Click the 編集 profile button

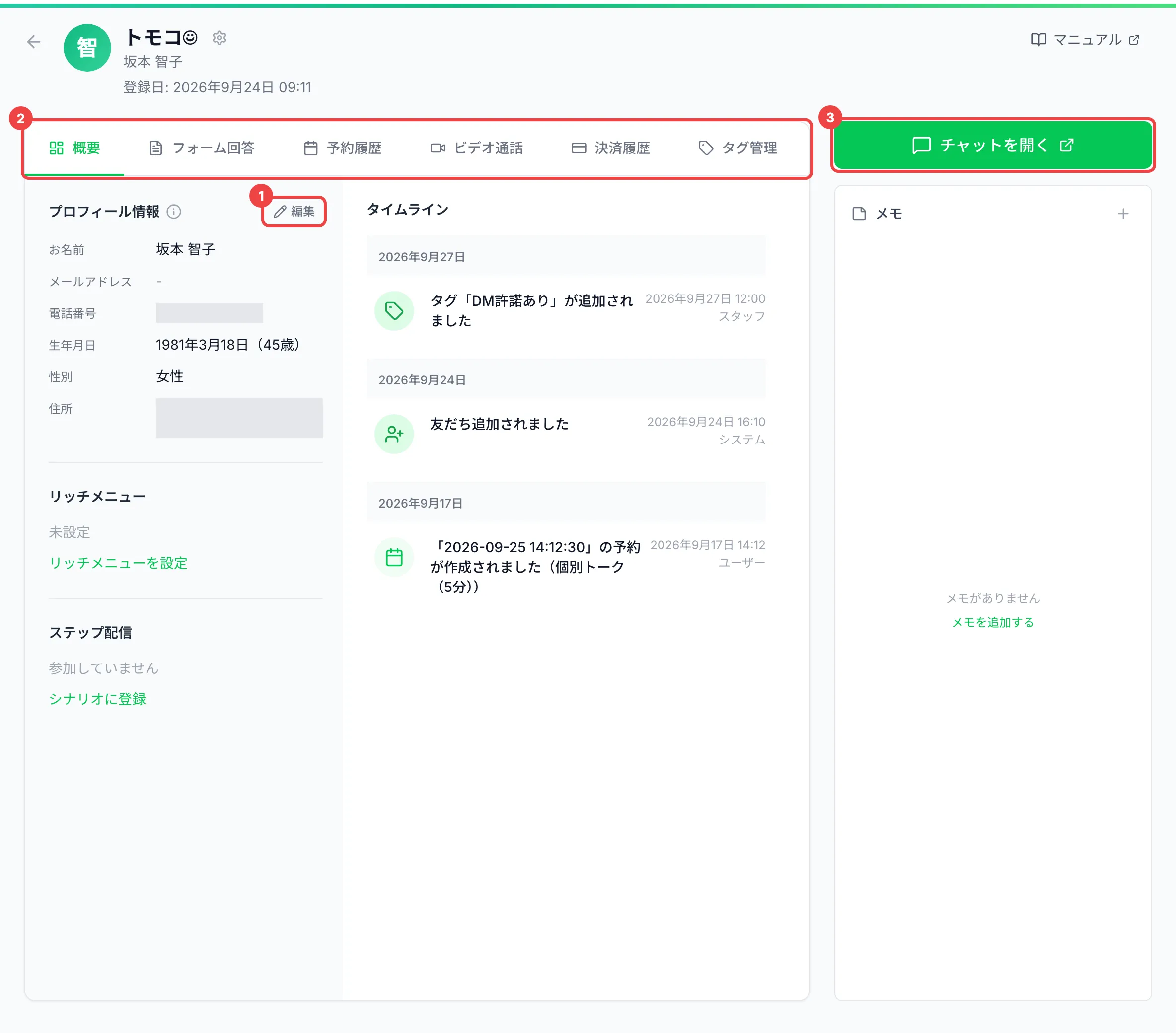click(294, 211)
